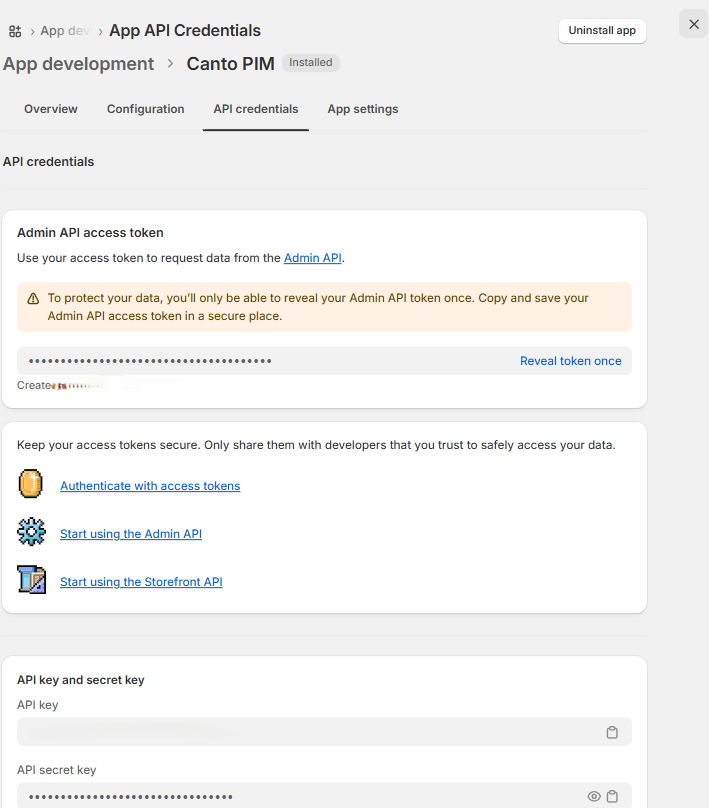Screen dimensions: 709x808
Task: Select the API credentials tab
Action: (256, 109)
